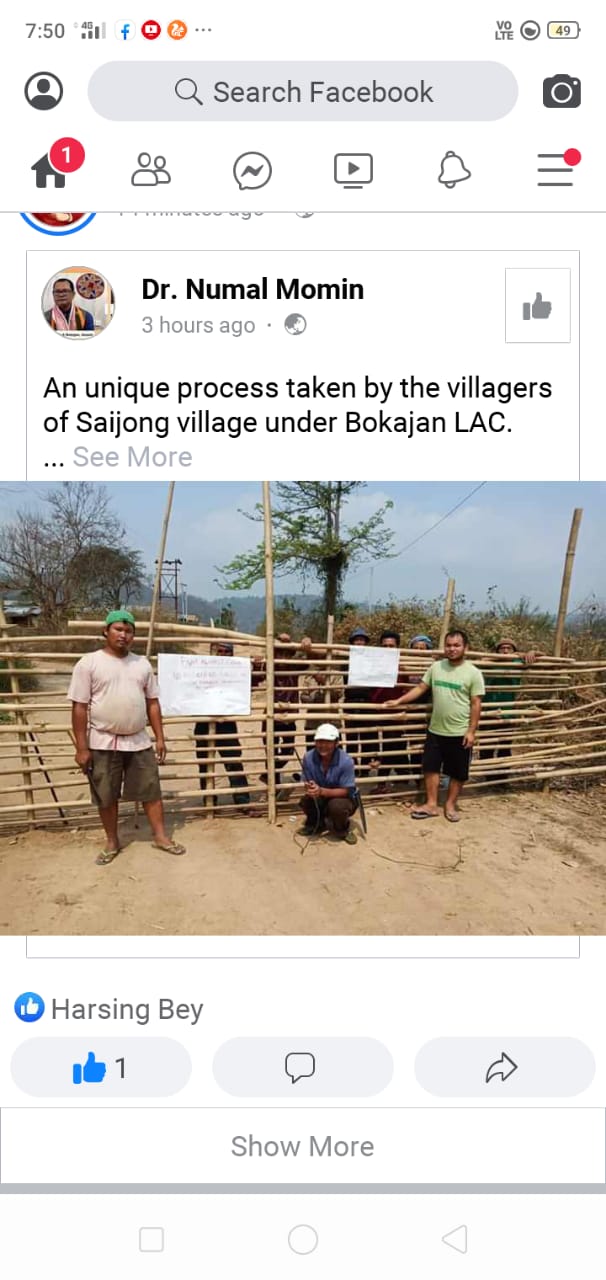The height and width of the screenshot is (1280, 606).
Task: Go to the Home feed tab
Action: (51, 169)
